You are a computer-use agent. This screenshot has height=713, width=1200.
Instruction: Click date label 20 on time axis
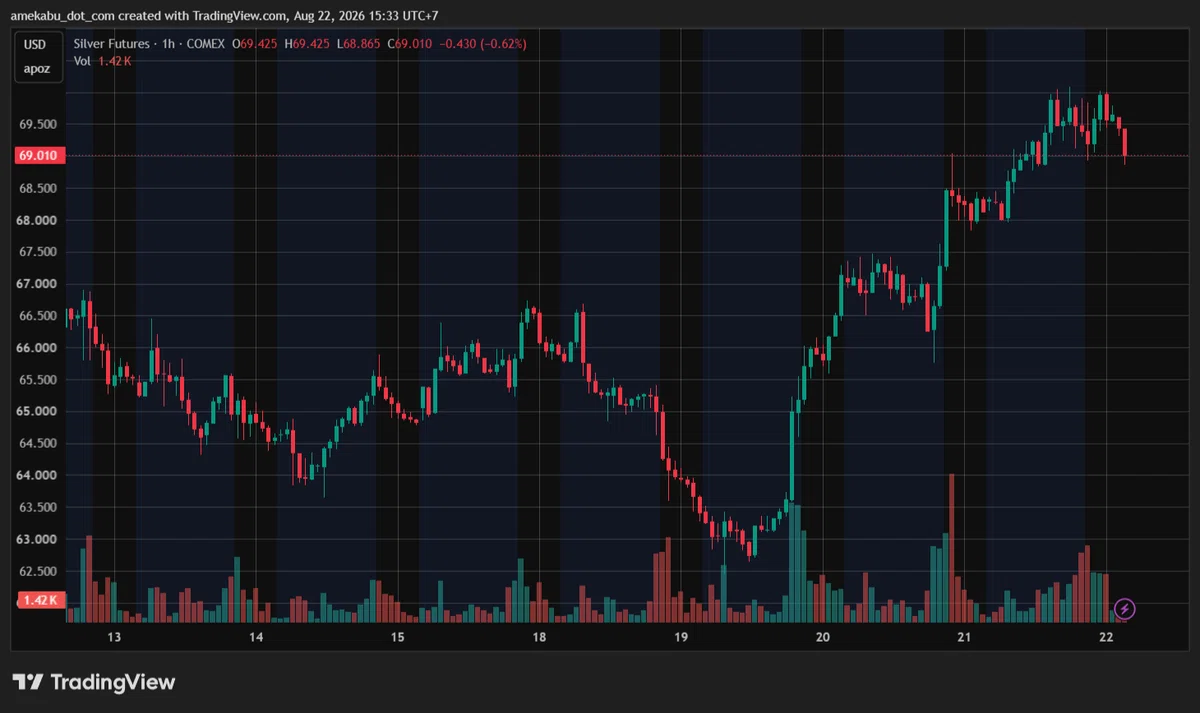(x=823, y=637)
